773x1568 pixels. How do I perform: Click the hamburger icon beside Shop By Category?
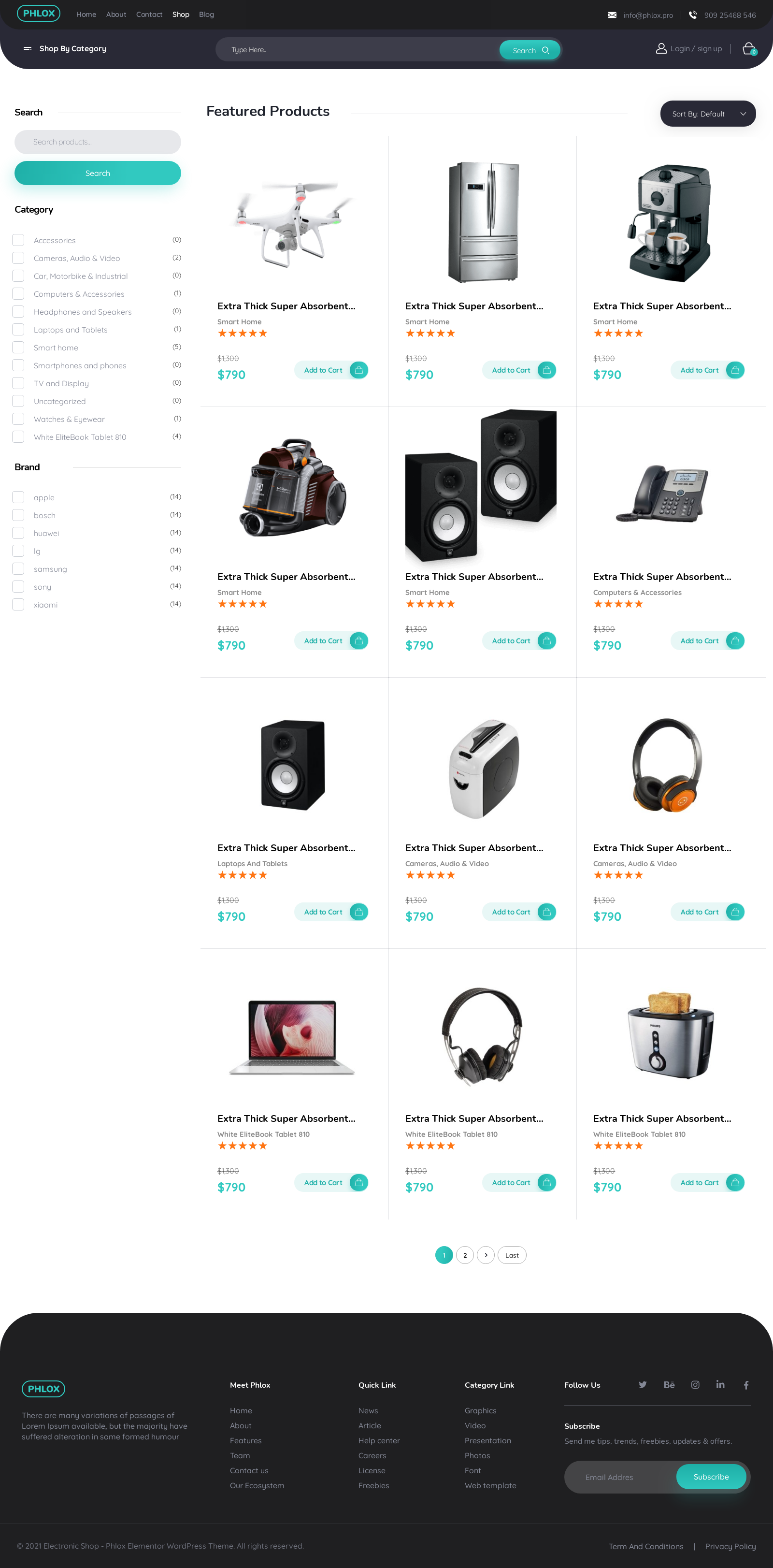pos(28,49)
